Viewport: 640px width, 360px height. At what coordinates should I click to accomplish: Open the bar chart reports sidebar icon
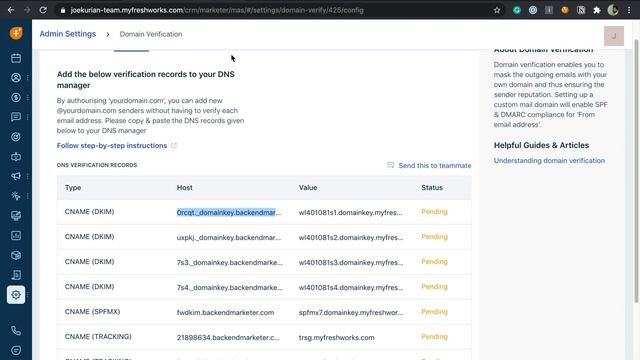point(16,236)
